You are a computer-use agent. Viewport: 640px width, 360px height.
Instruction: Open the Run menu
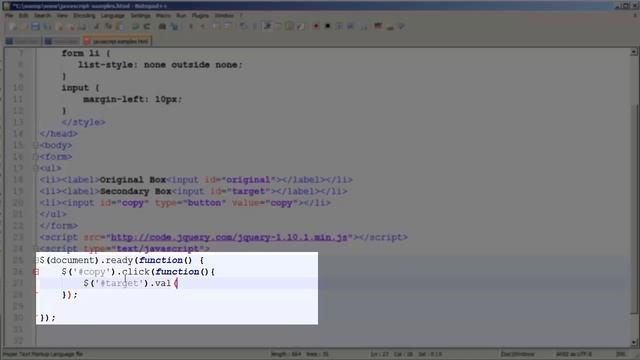[x=181, y=16]
